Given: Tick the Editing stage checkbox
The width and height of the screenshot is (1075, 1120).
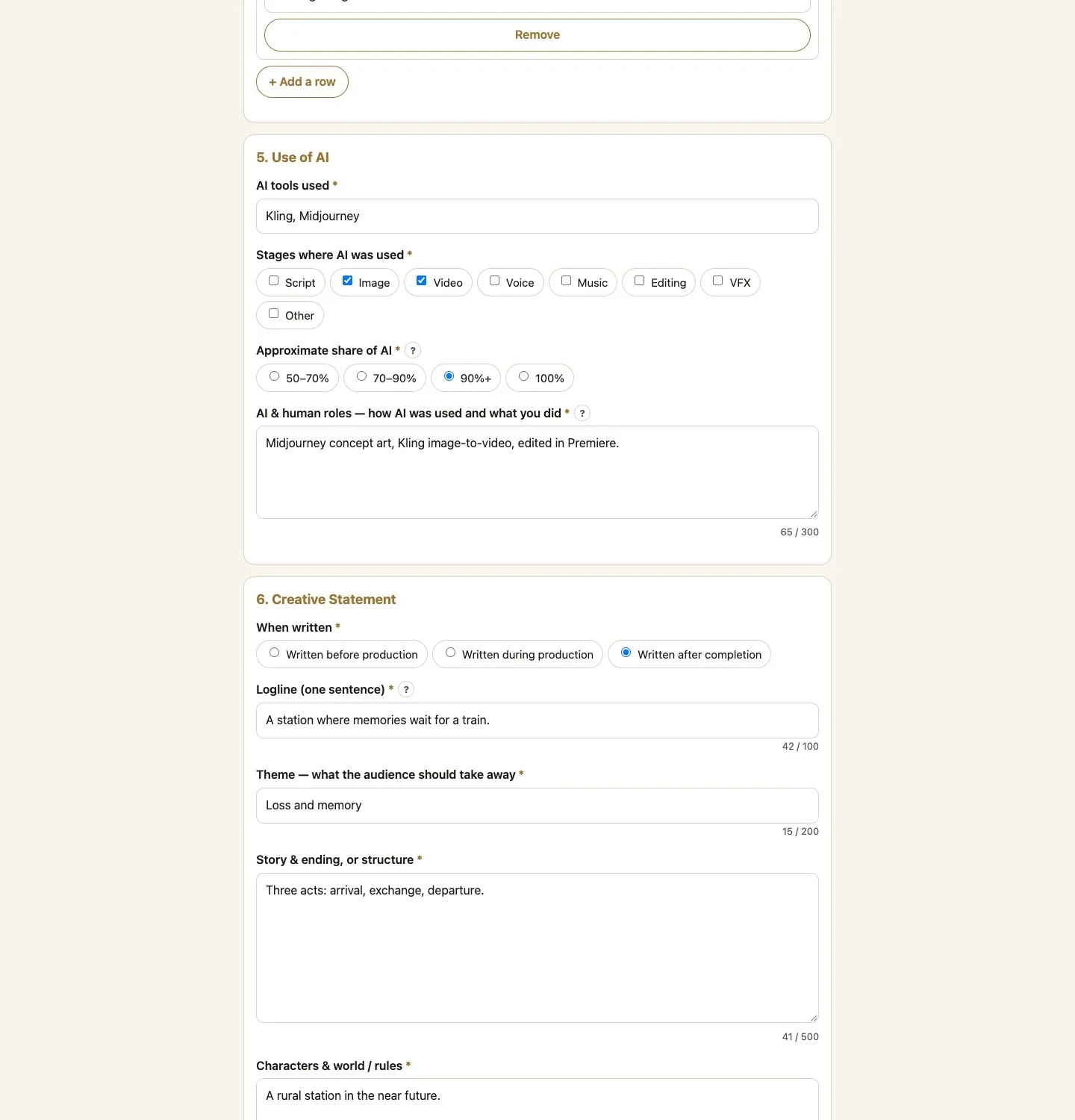Looking at the screenshot, I should 639,281.
